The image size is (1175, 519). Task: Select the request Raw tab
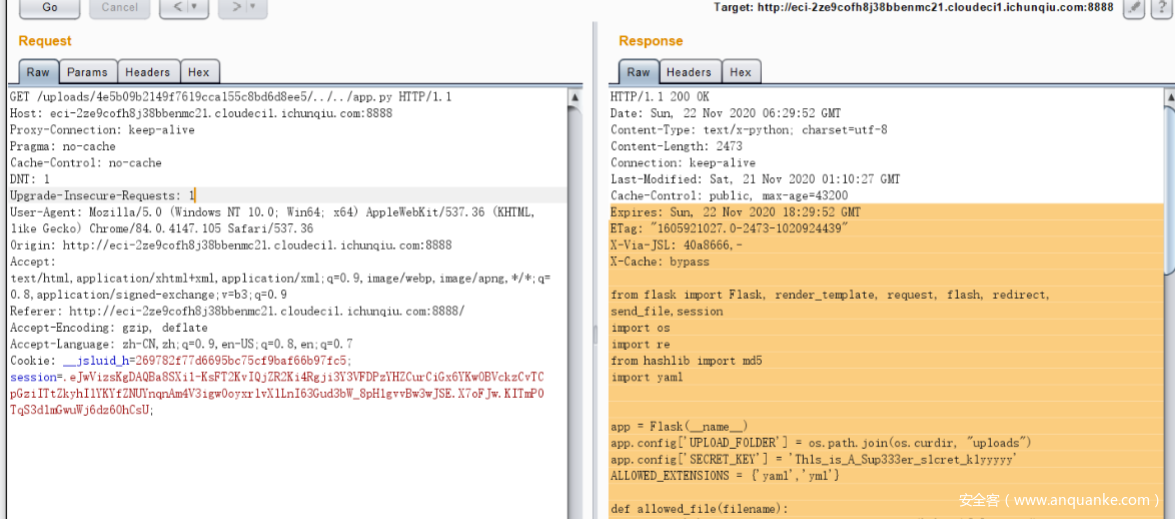click(38, 72)
